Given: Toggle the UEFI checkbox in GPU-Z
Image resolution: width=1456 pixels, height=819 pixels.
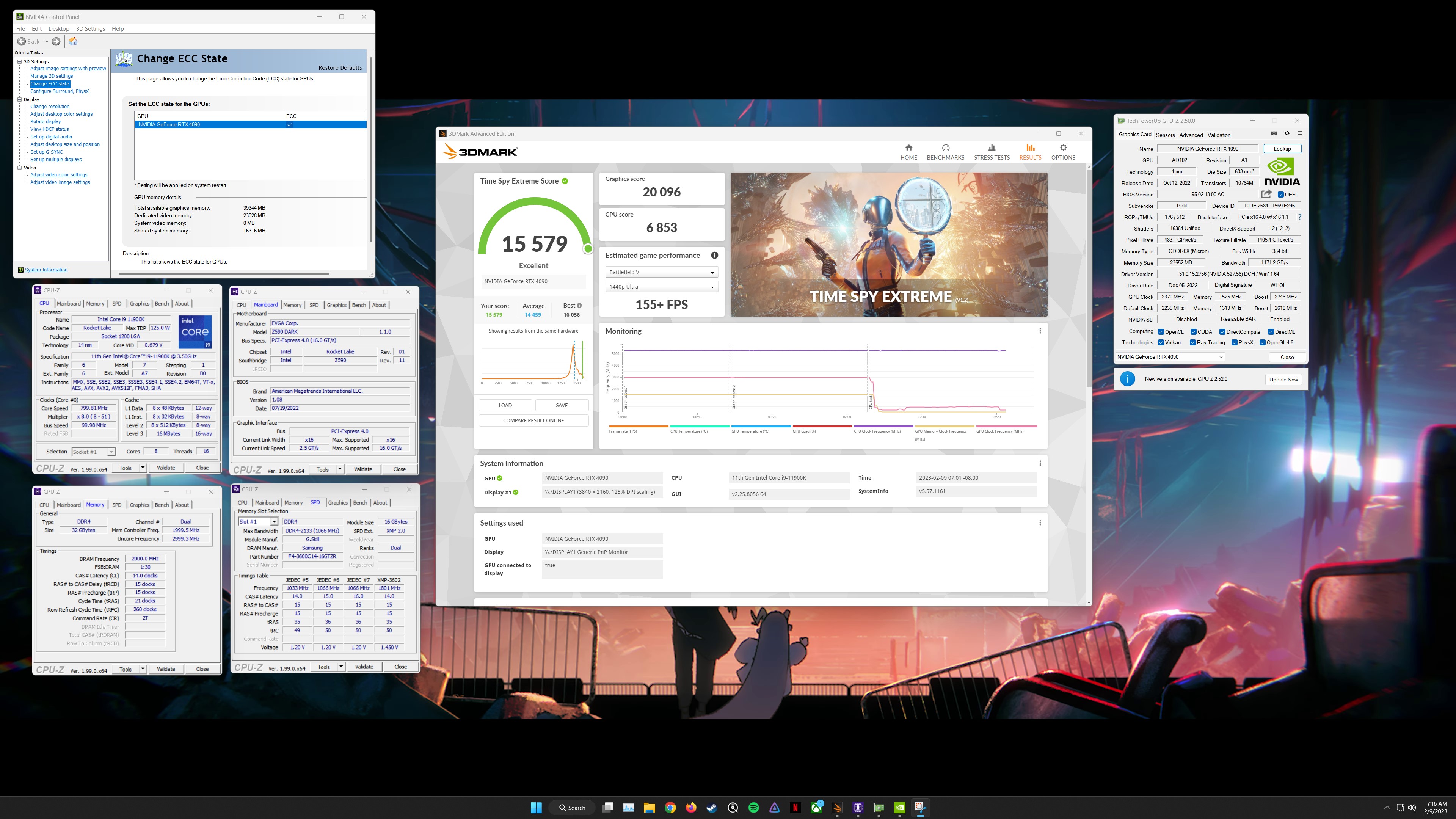Looking at the screenshot, I should [1281, 195].
